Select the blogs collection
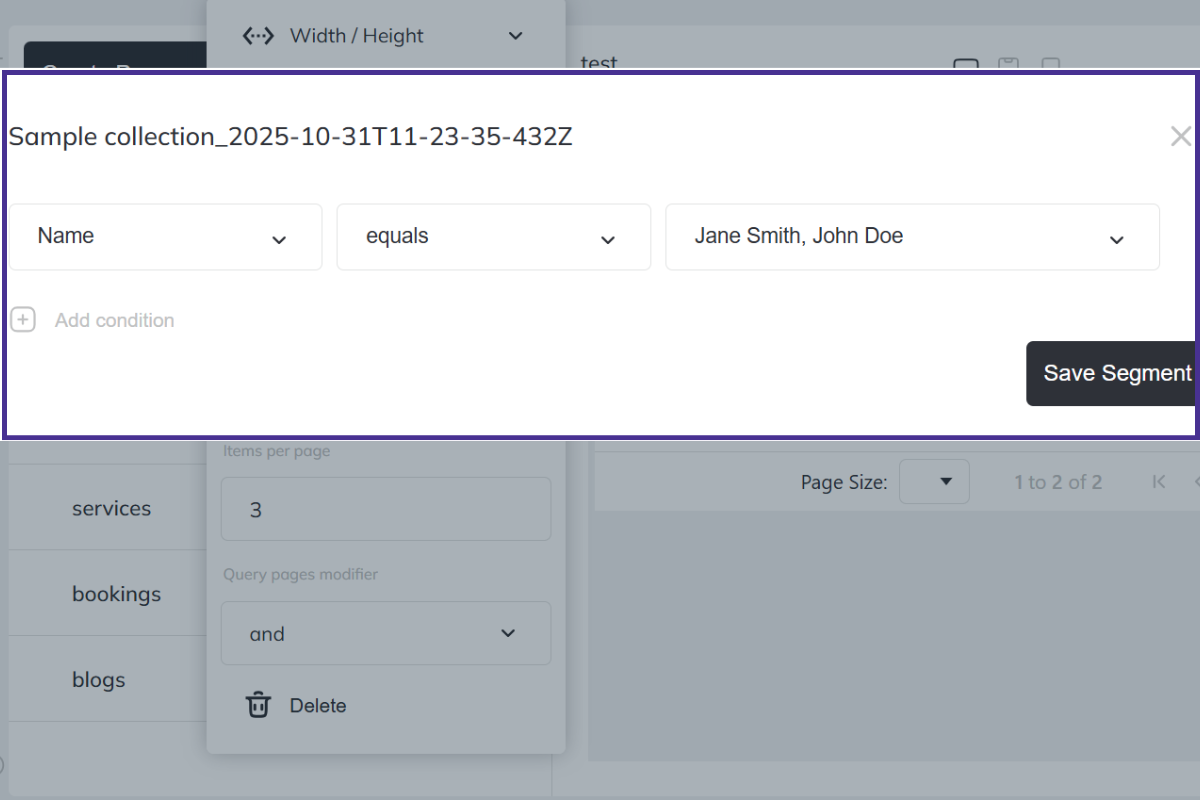Image resolution: width=1200 pixels, height=800 pixels. pyautogui.click(x=98, y=680)
